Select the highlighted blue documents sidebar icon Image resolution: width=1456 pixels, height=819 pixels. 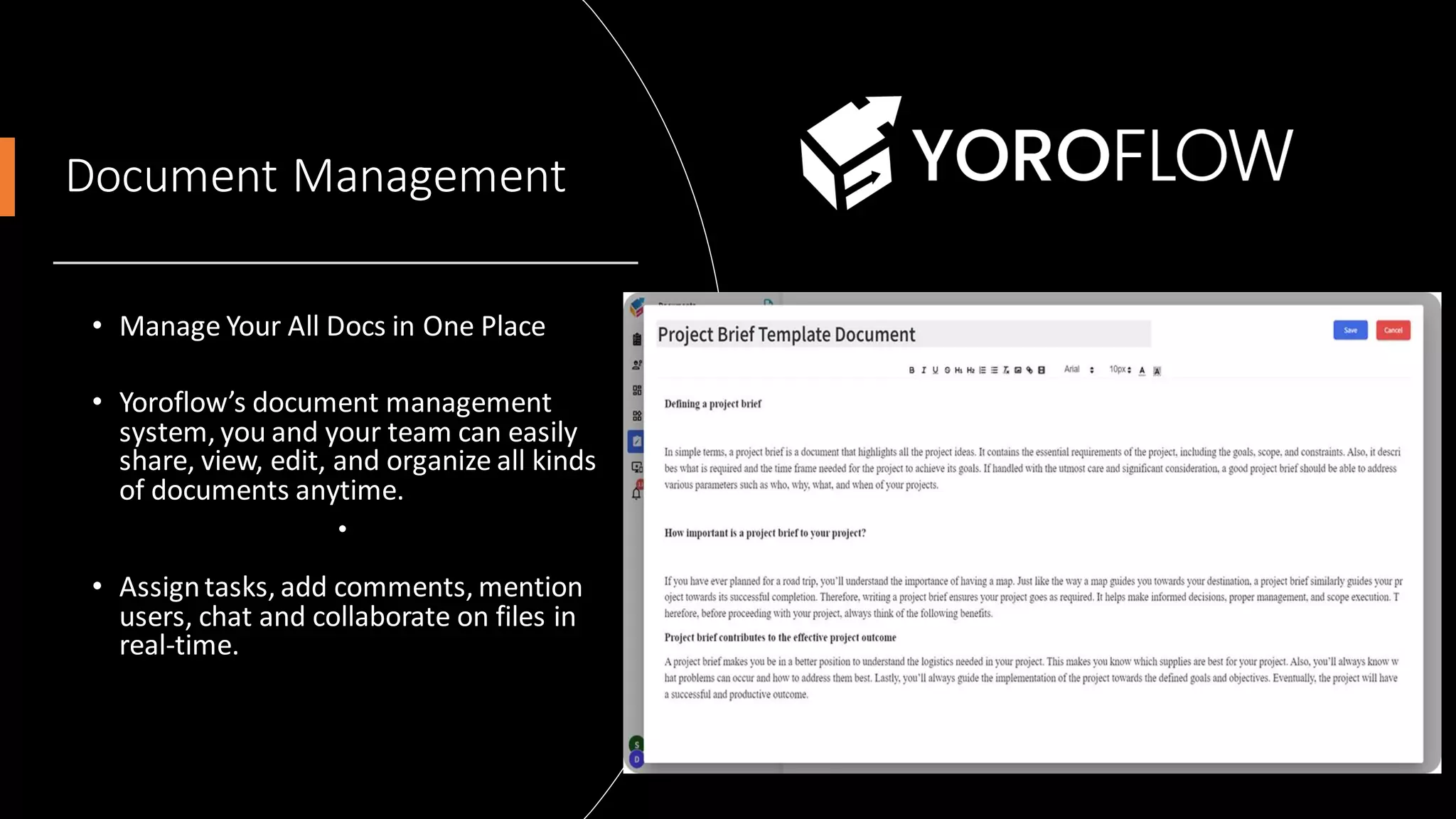636,441
